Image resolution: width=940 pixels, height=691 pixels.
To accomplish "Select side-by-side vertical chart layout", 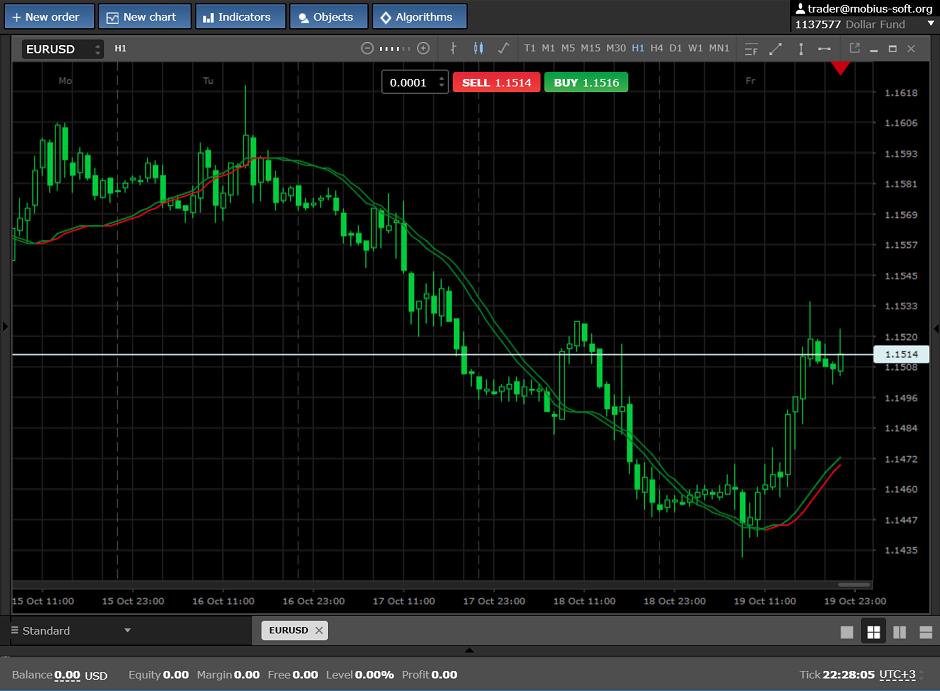I will coord(899,632).
